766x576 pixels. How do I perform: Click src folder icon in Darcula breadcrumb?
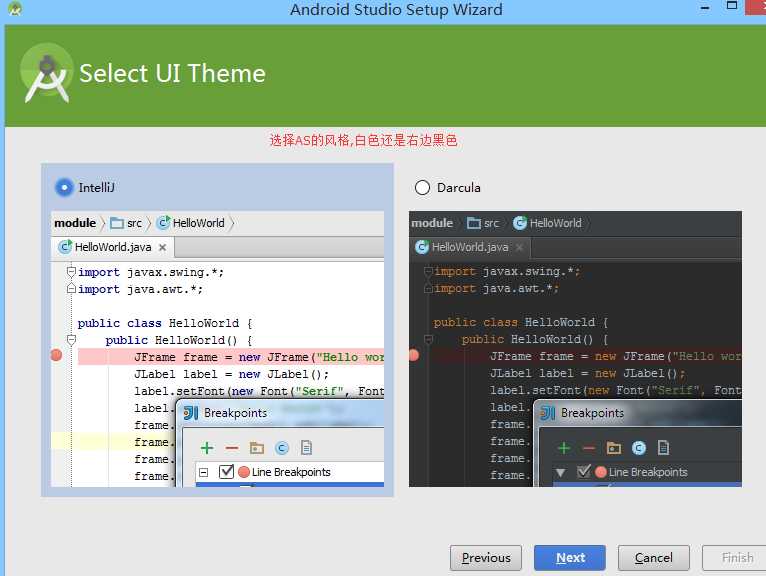click(x=474, y=223)
